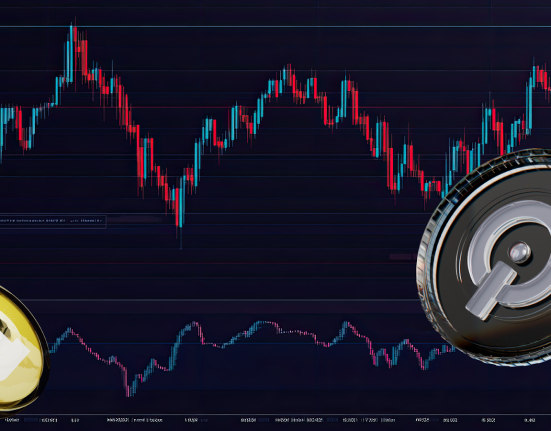Click the first time-axis label under the gold coin
551x431 pixels.
pyautogui.click(x=12, y=420)
